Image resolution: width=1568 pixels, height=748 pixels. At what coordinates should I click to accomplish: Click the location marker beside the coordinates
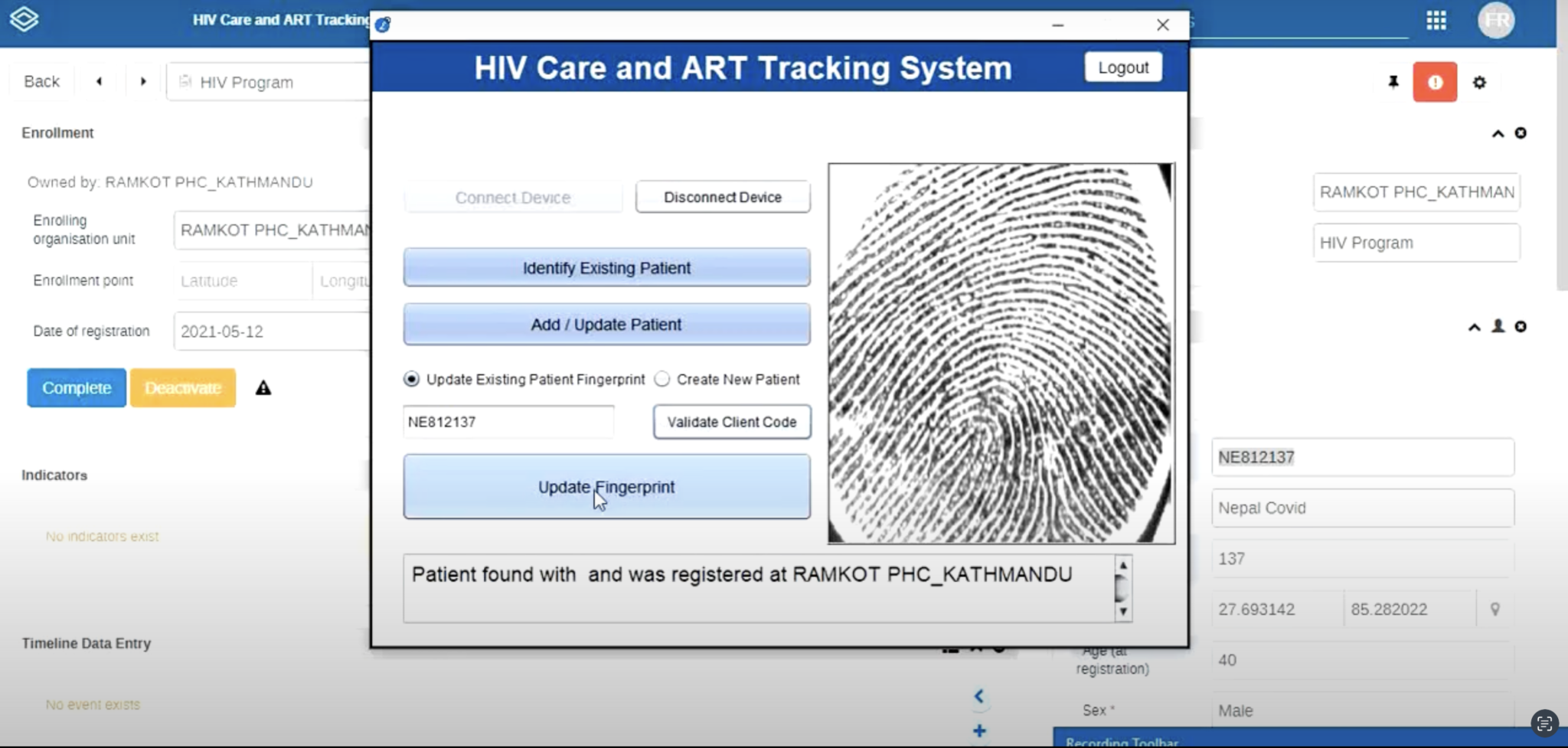(1495, 609)
